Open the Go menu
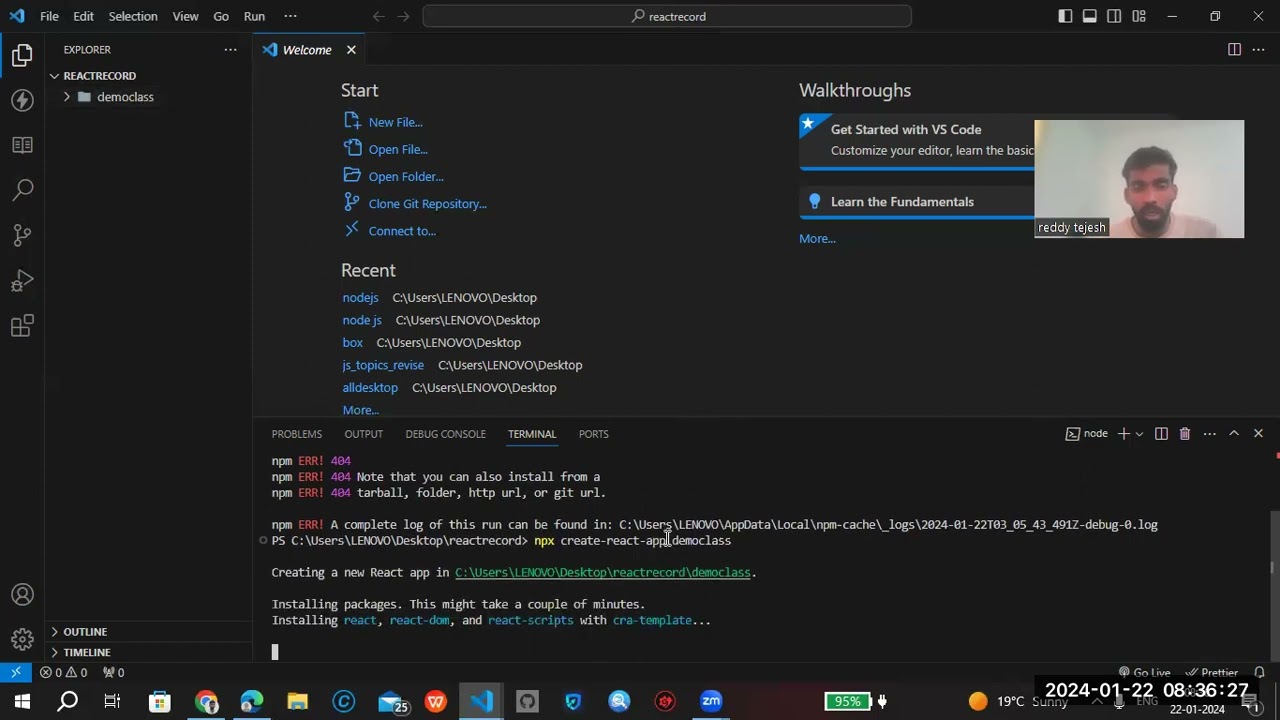The height and width of the screenshot is (720, 1280). point(221,16)
